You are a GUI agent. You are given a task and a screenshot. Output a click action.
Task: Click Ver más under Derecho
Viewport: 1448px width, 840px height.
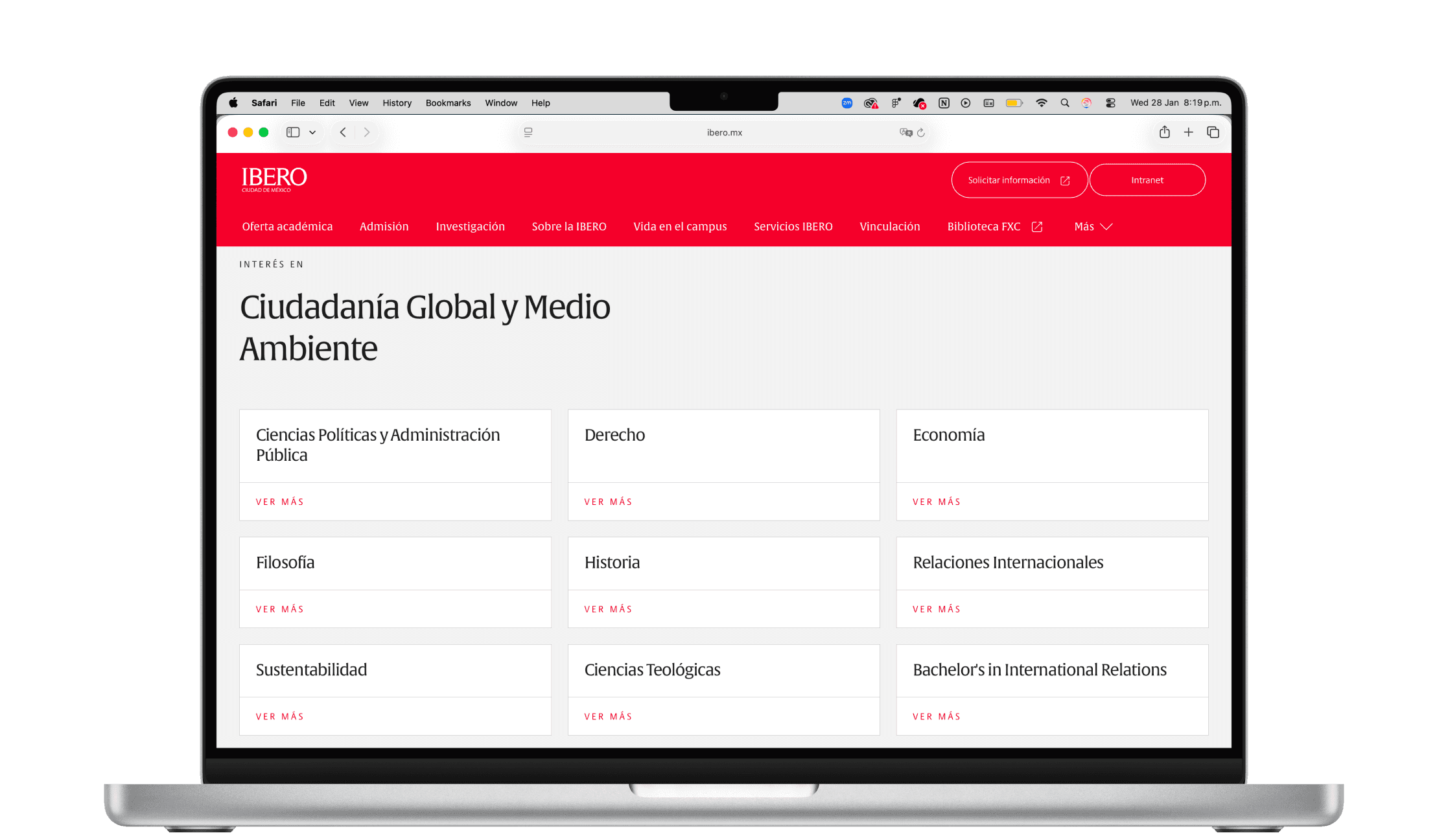tap(608, 502)
